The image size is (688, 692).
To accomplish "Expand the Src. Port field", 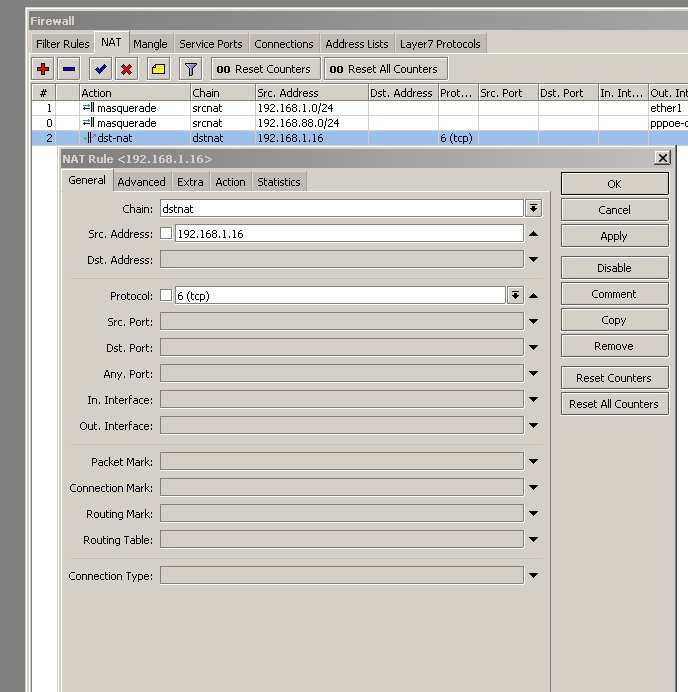I will pos(534,321).
